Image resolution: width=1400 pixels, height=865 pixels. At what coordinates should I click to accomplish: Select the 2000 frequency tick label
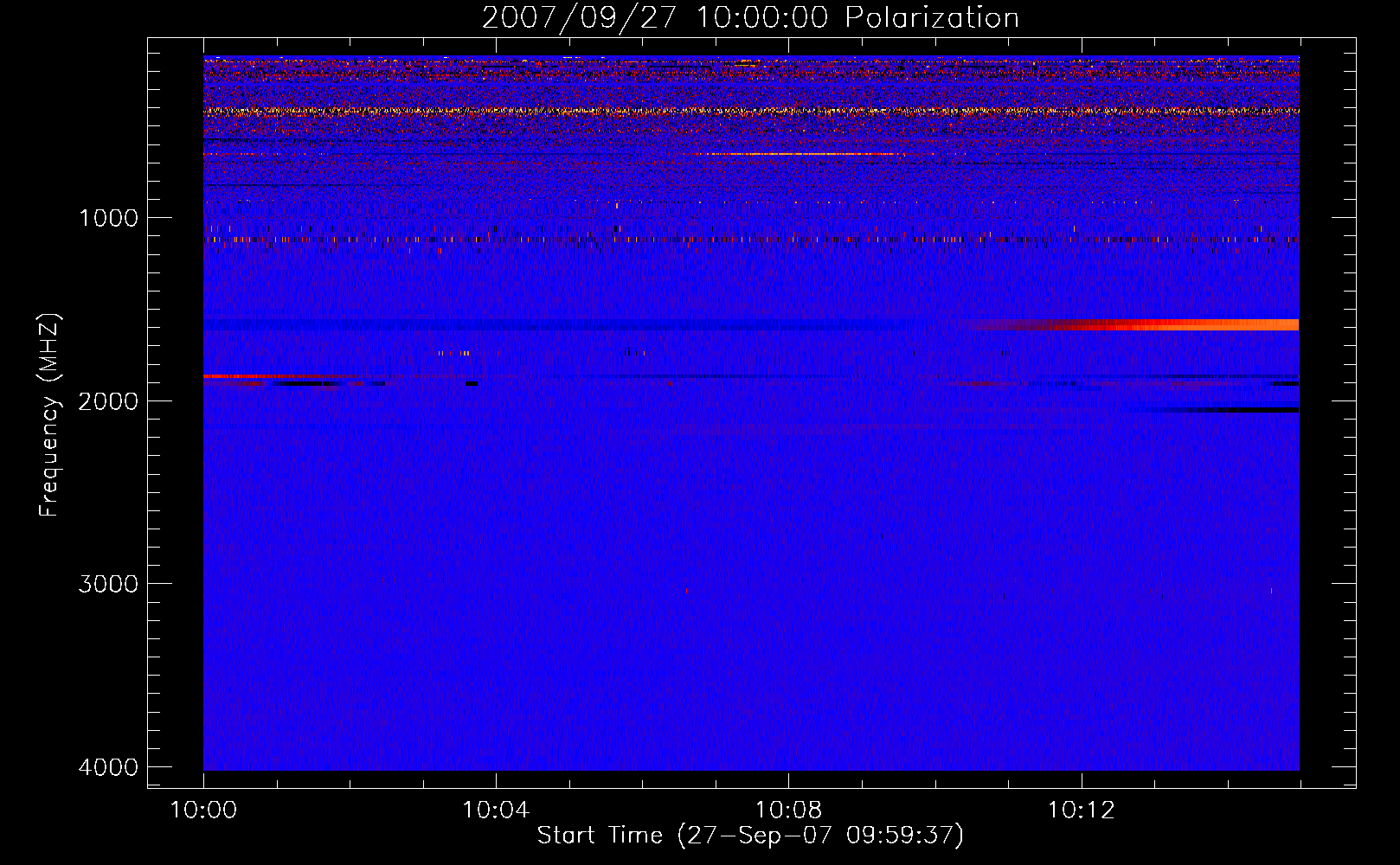[x=108, y=400]
